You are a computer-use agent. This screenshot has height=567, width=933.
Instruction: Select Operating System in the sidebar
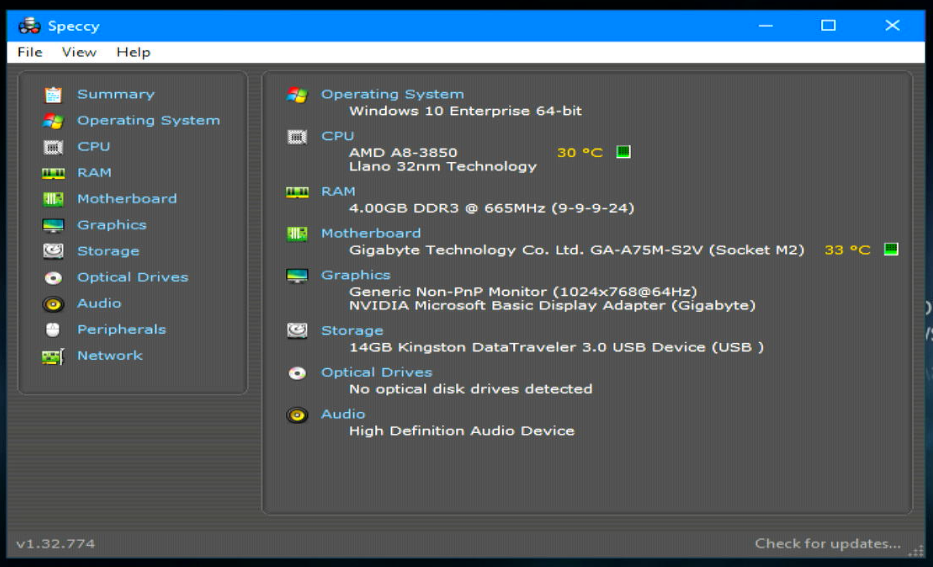click(149, 120)
